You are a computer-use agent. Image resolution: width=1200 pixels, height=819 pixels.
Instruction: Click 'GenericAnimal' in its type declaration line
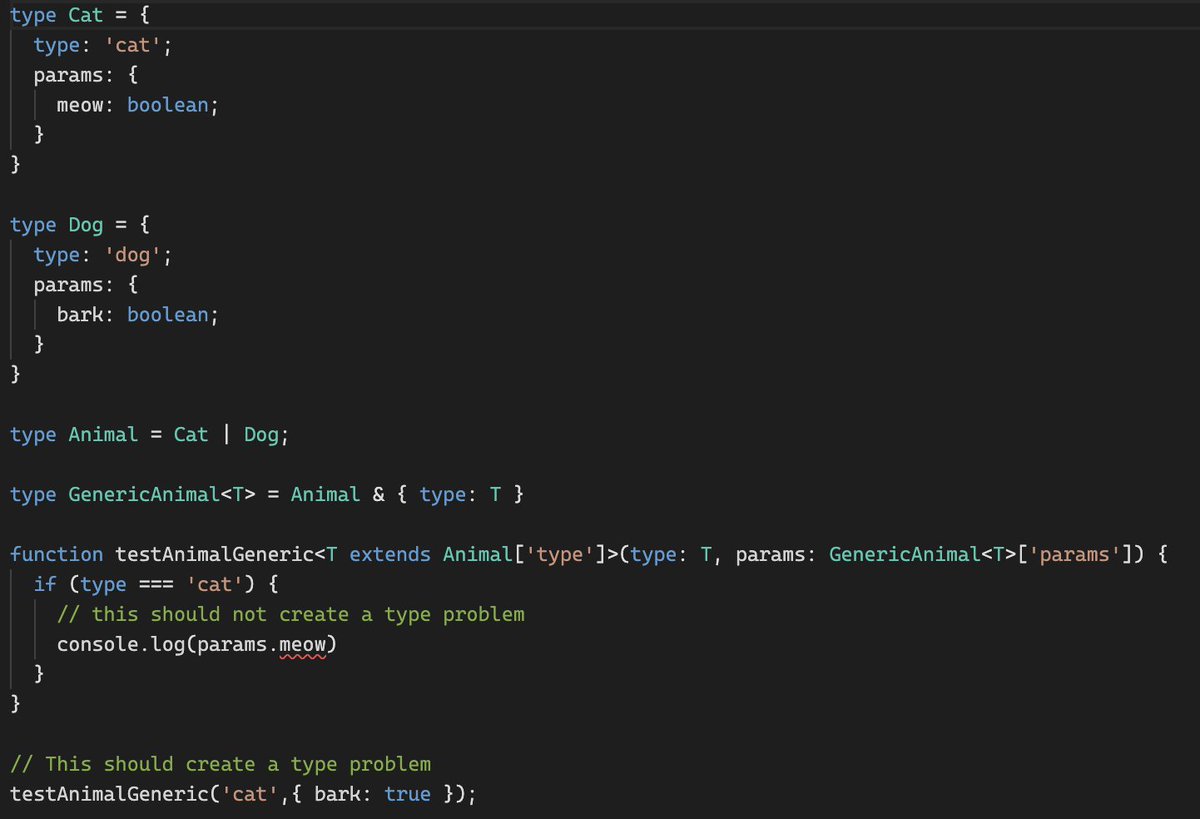pyautogui.click(x=145, y=494)
